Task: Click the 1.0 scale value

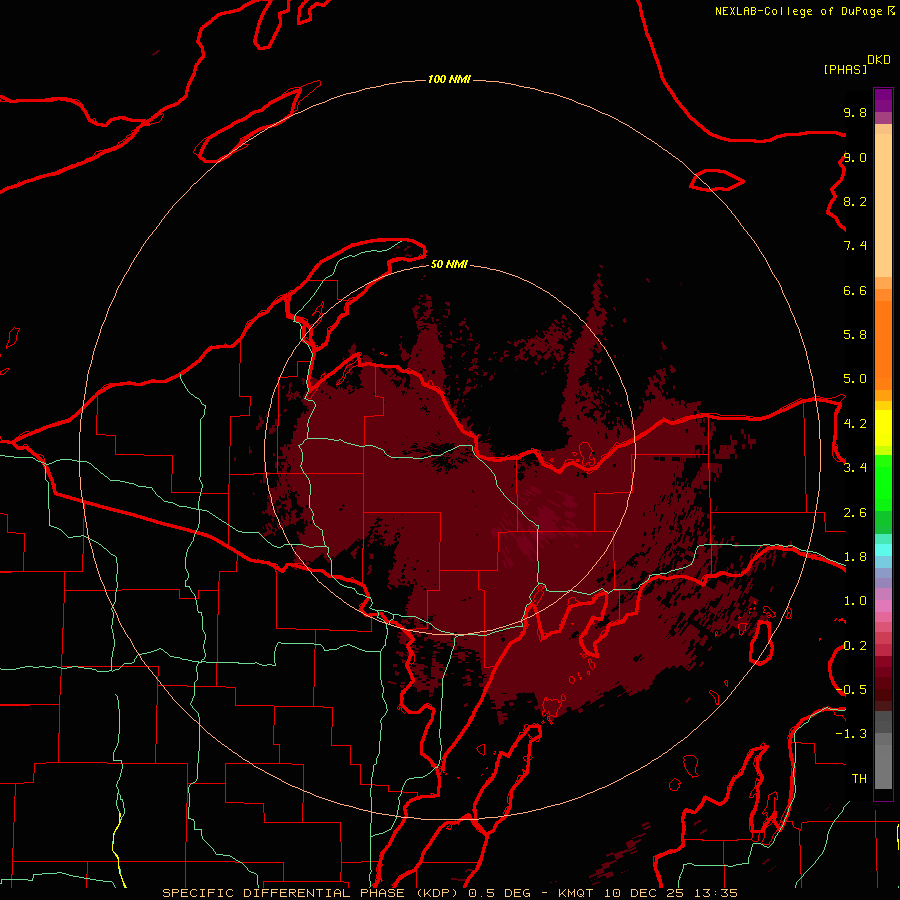Action: tap(855, 601)
